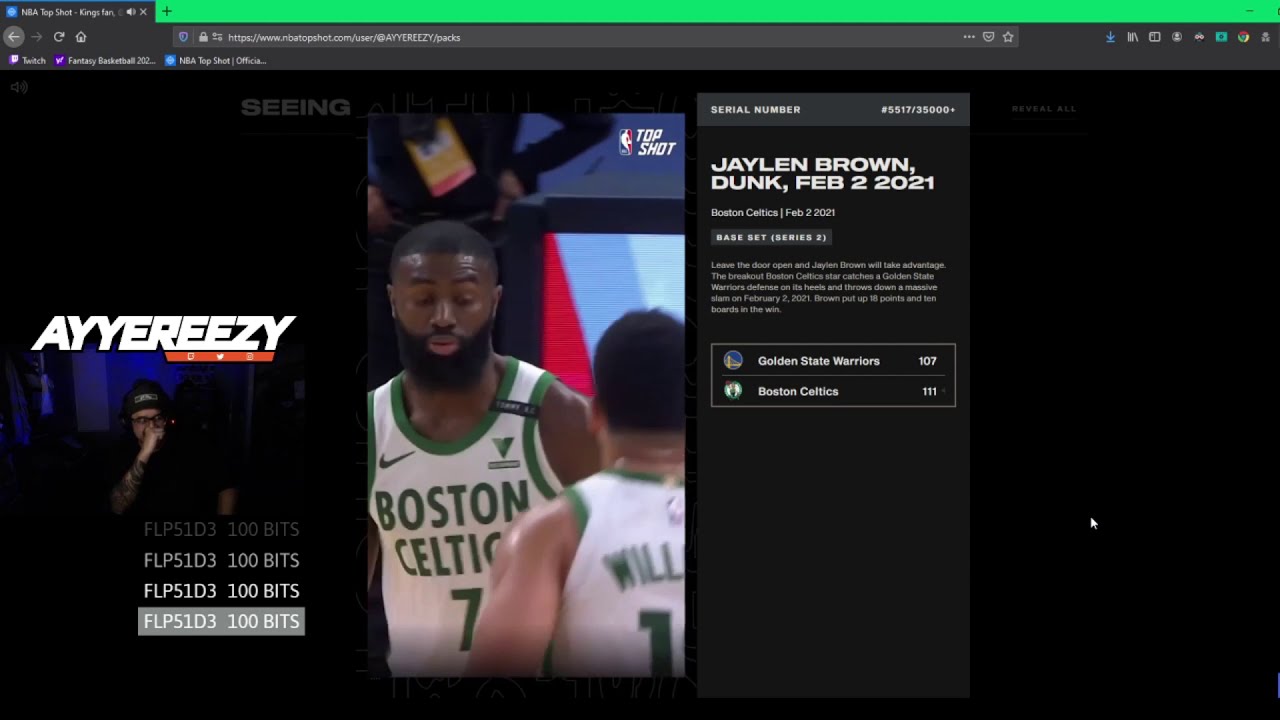
Task: Bookmark this page with the star
Action: (x=1008, y=37)
